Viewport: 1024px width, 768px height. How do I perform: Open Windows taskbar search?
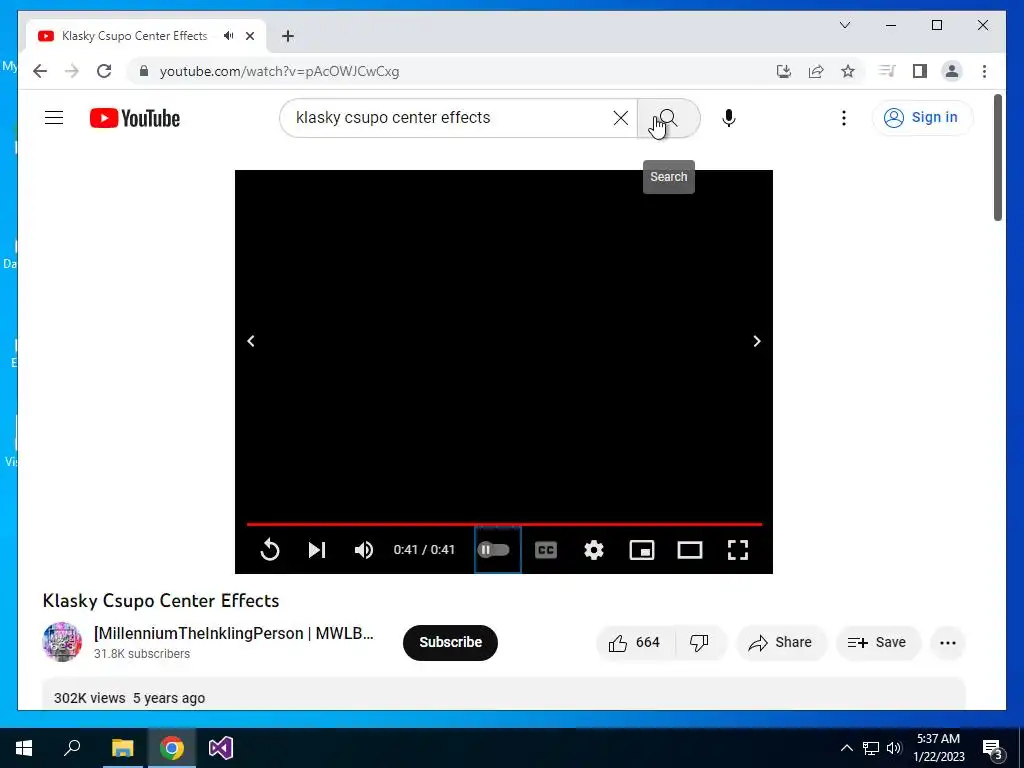[72, 748]
